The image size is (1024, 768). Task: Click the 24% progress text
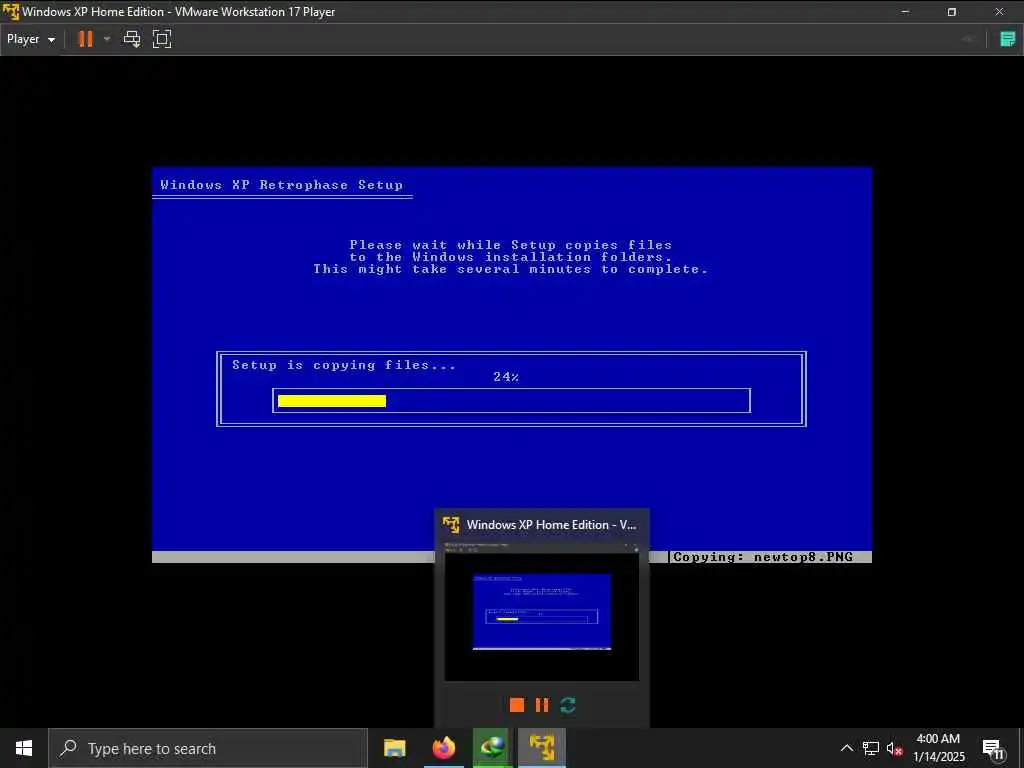(x=506, y=377)
